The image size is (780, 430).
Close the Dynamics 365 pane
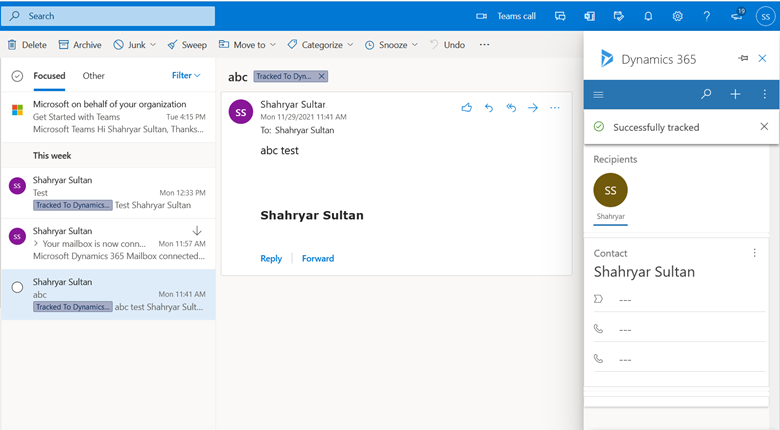[x=762, y=58]
